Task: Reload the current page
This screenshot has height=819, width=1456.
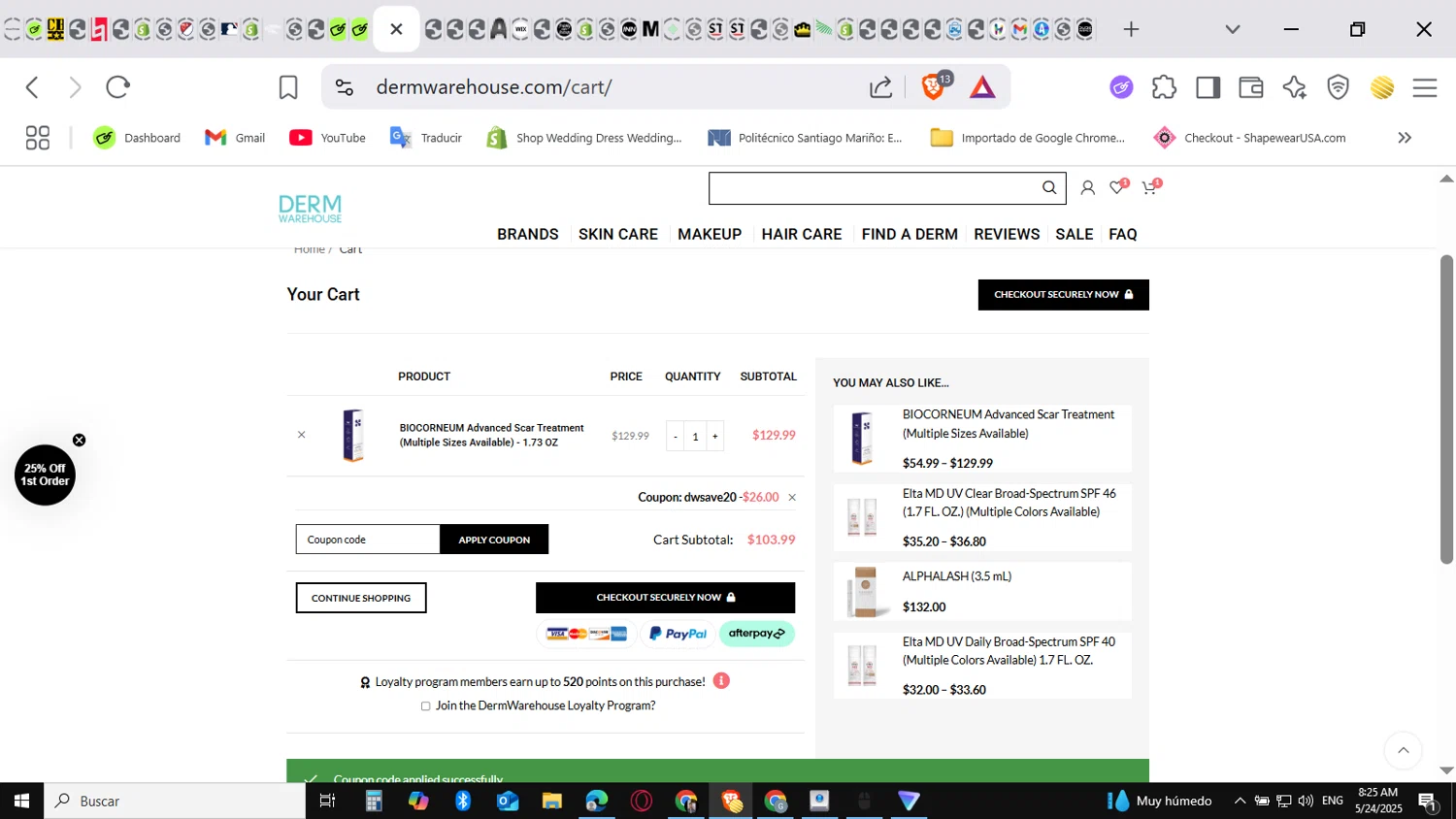Action: [x=117, y=87]
